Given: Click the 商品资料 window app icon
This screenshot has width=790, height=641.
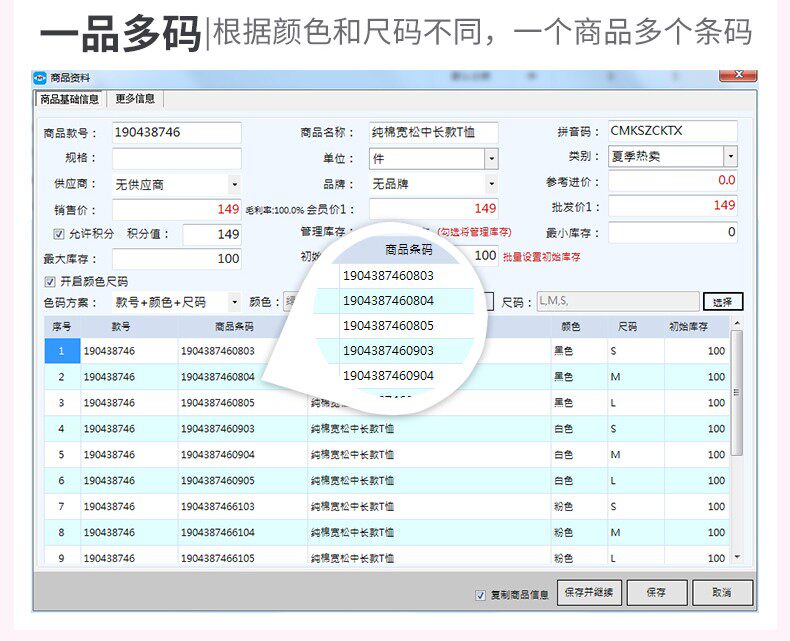Looking at the screenshot, I should click(40, 78).
